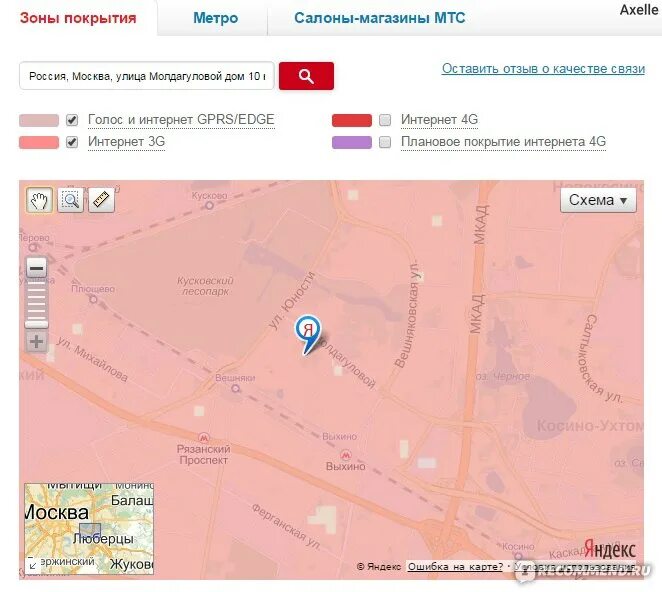Click the ул. Юности street label
The height and width of the screenshot is (592, 662).
point(292,300)
